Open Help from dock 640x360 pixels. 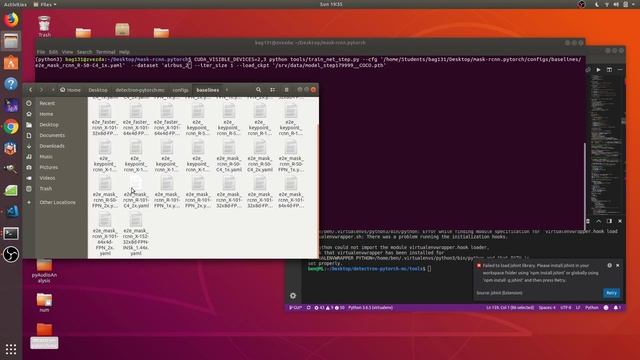coord(11,84)
